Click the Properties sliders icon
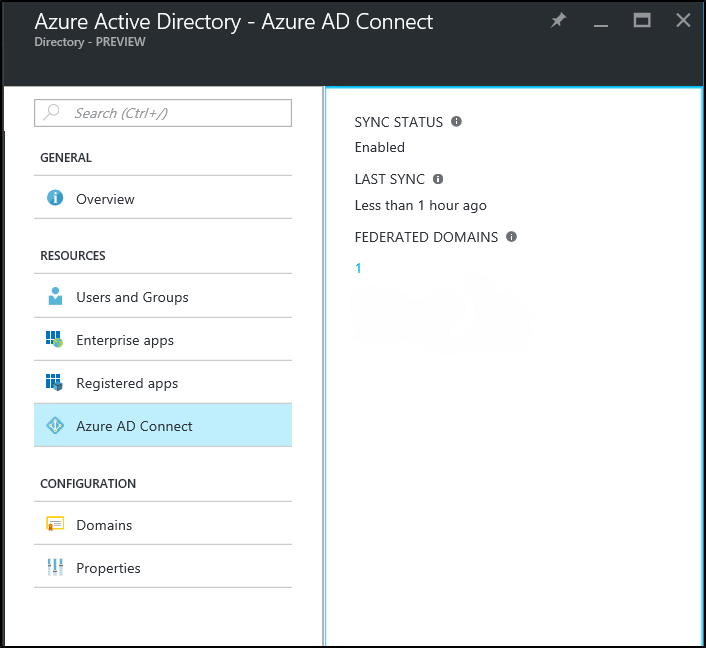Viewport: 706px width, 648px height. [55, 567]
